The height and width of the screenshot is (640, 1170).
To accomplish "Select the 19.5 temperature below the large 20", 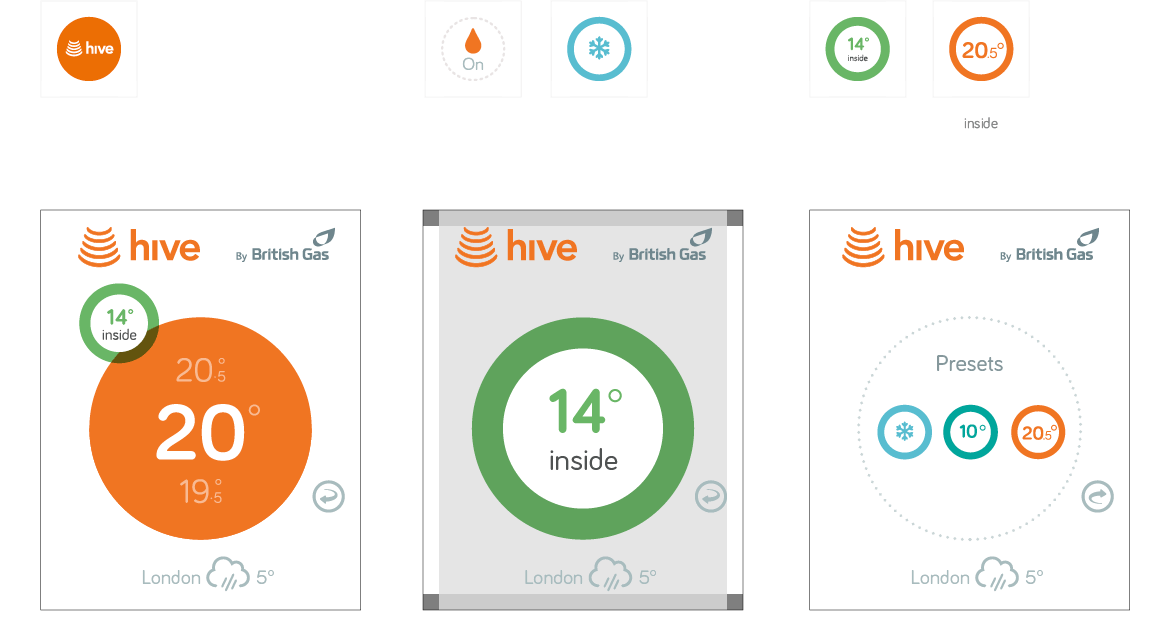I will point(200,492).
